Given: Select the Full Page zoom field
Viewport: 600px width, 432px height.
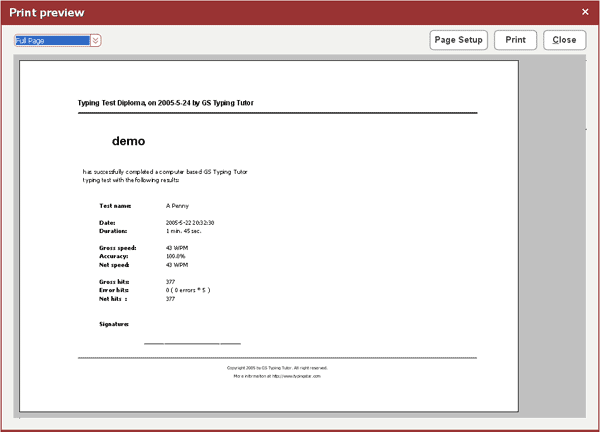Looking at the screenshot, I should pyautogui.click(x=52, y=41).
